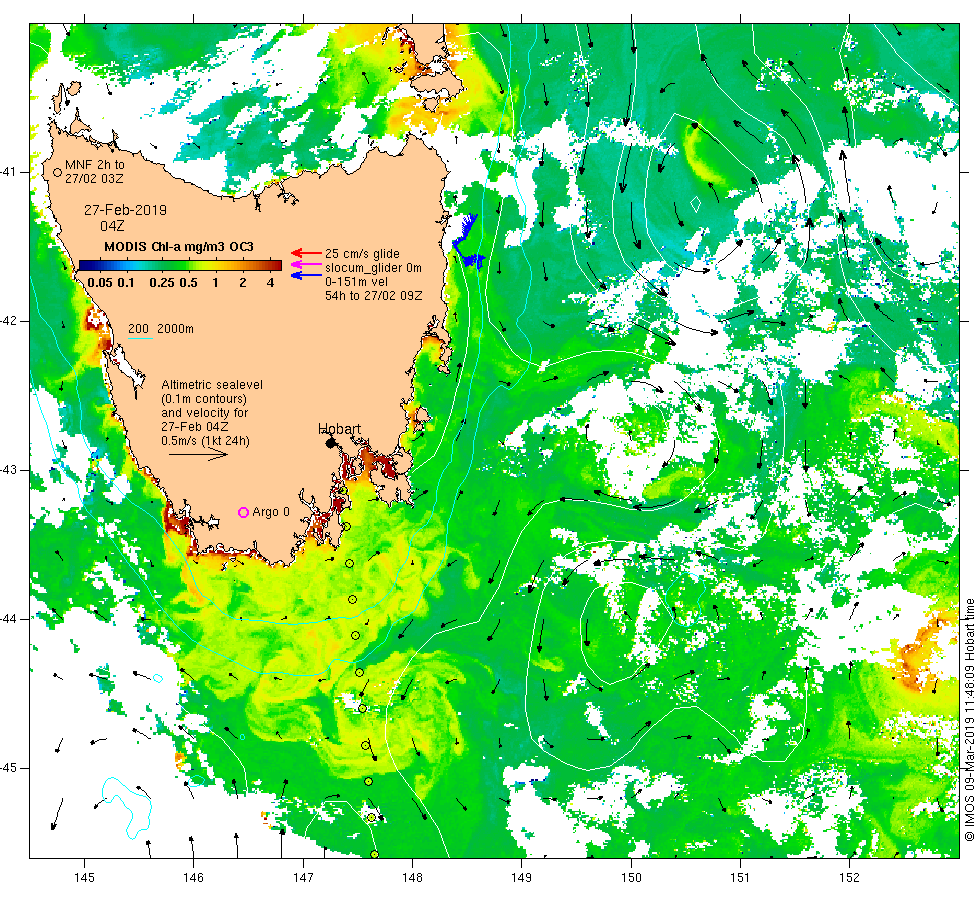Viewport: 980px width, 900px height.
Task: Click the IMOS copyright timestamp text
Action: point(969,719)
